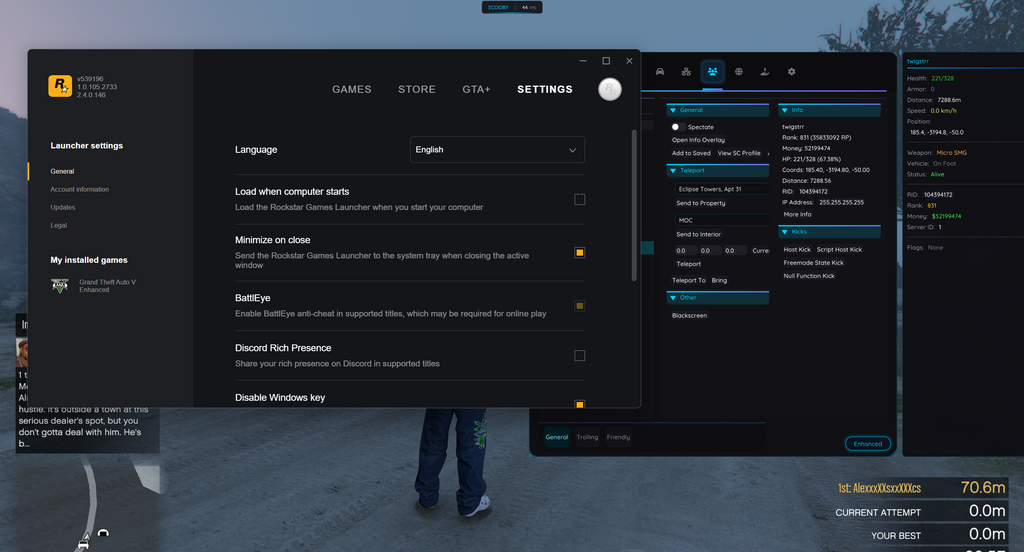Image resolution: width=1024 pixels, height=552 pixels.
Task: Click the first 0.0 coordinate field
Action: click(x=684, y=250)
